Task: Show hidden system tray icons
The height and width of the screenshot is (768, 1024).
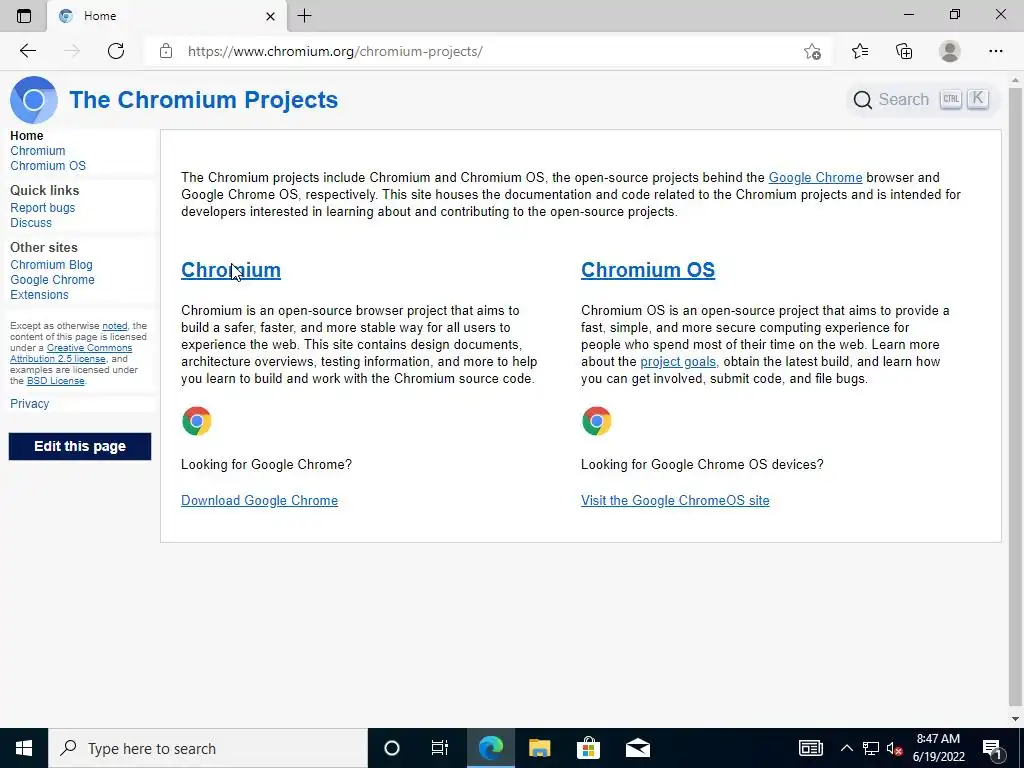Action: 846,748
